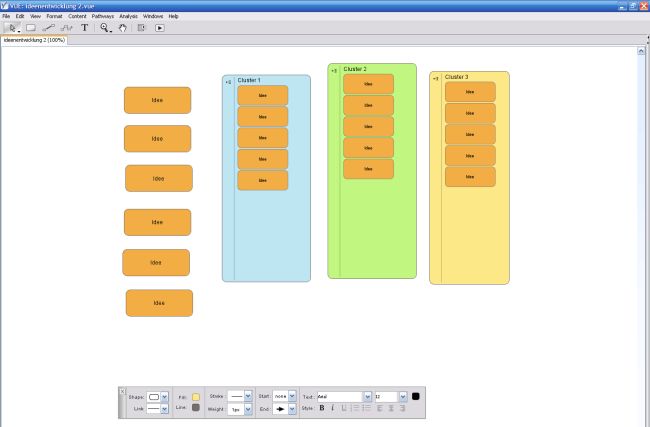Click the Cluster 1 group label
Image resolution: width=650 pixels, height=427 pixels.
point(249,80)
